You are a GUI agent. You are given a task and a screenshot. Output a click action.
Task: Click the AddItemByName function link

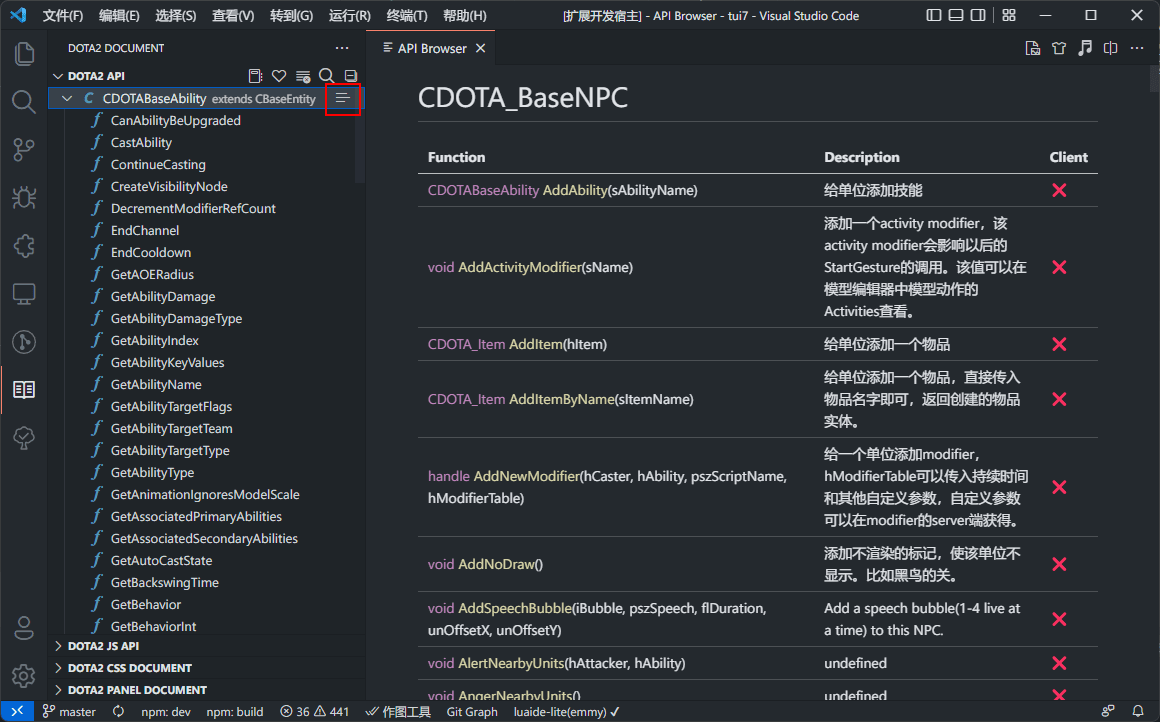(562, 399)
